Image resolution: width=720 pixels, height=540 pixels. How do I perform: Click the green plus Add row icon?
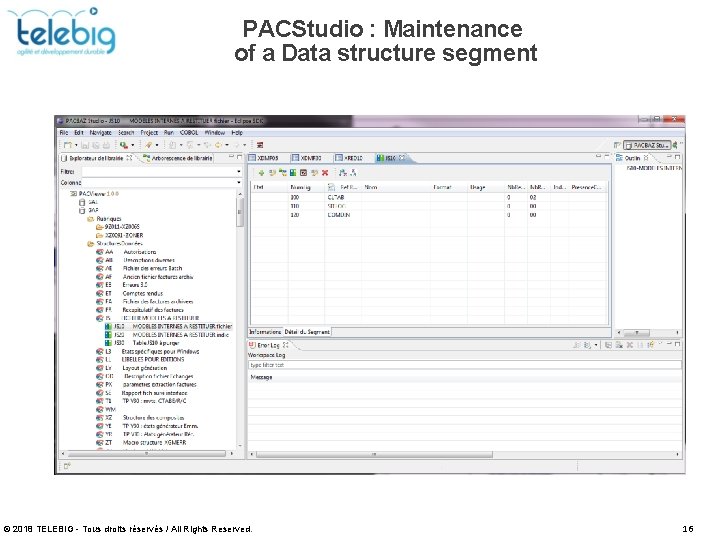click(261, 173)
